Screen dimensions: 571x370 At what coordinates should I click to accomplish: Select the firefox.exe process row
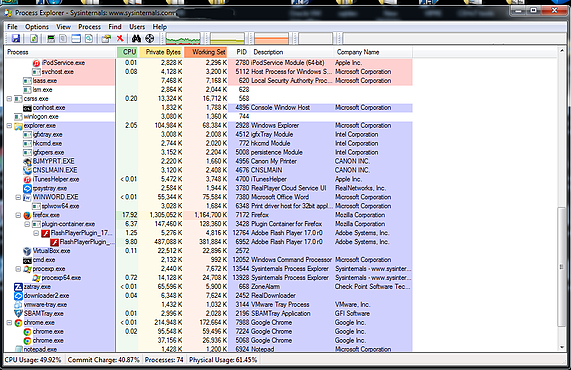click(208, 215)
